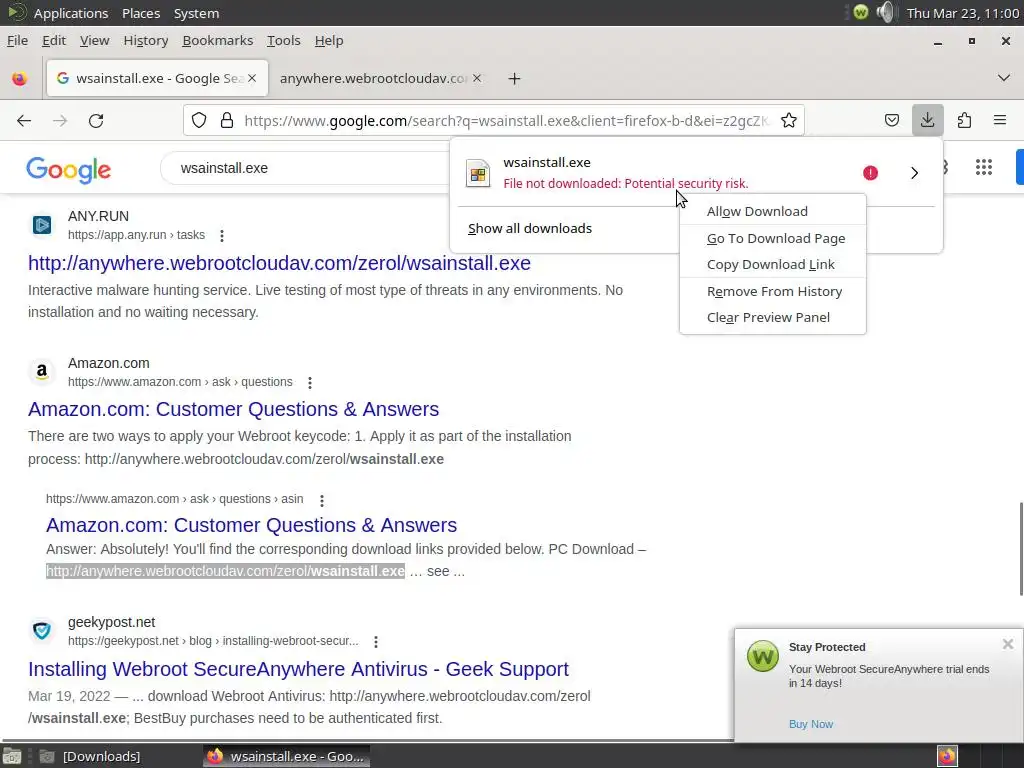Bookmark this page with the star
This screenshot has height=768, width=1024.
(x=788, y=120)
